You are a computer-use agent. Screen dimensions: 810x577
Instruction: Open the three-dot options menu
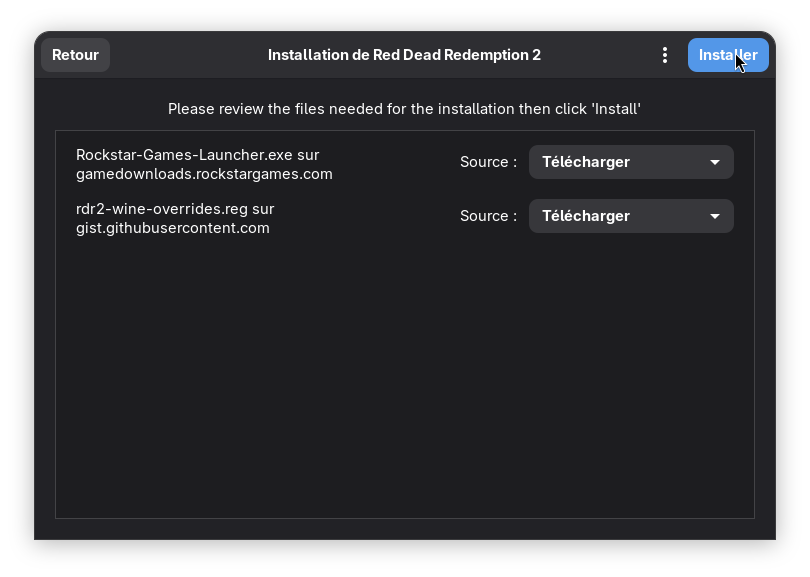pyautogui.click(x=665, y=55)
